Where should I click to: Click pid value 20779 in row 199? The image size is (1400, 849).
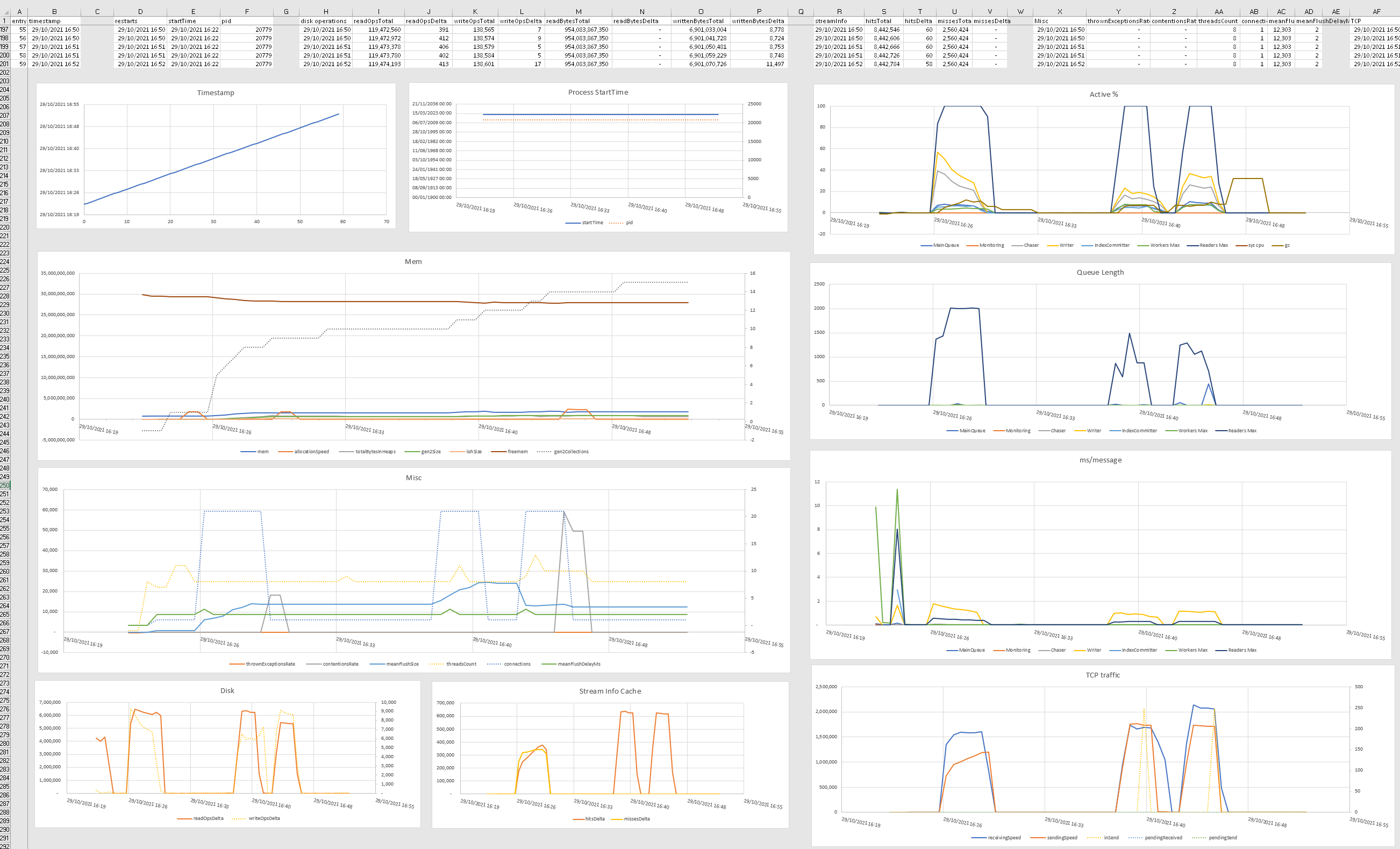coord(247,47)
